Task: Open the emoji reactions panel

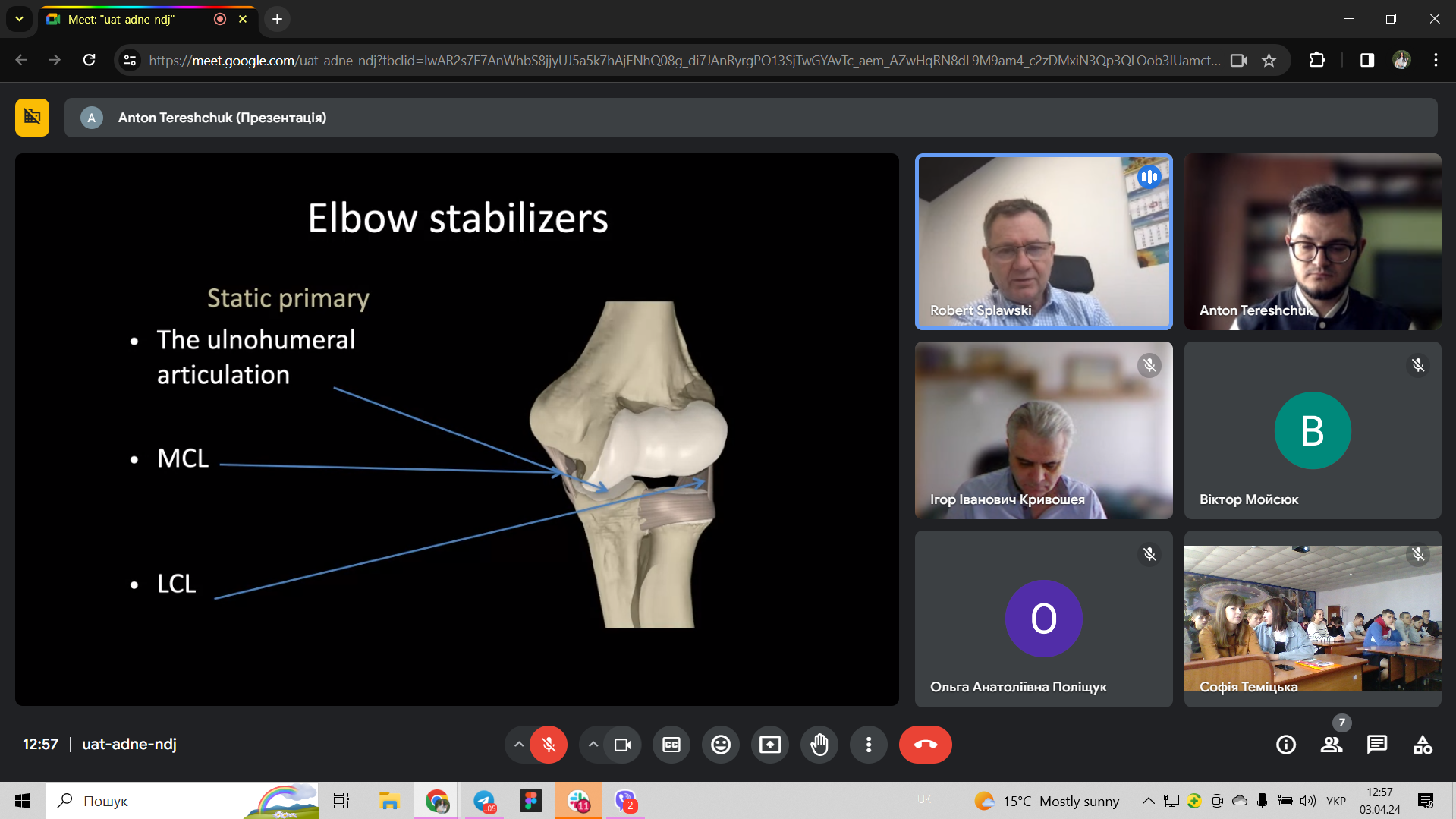Action: point(721,745)
